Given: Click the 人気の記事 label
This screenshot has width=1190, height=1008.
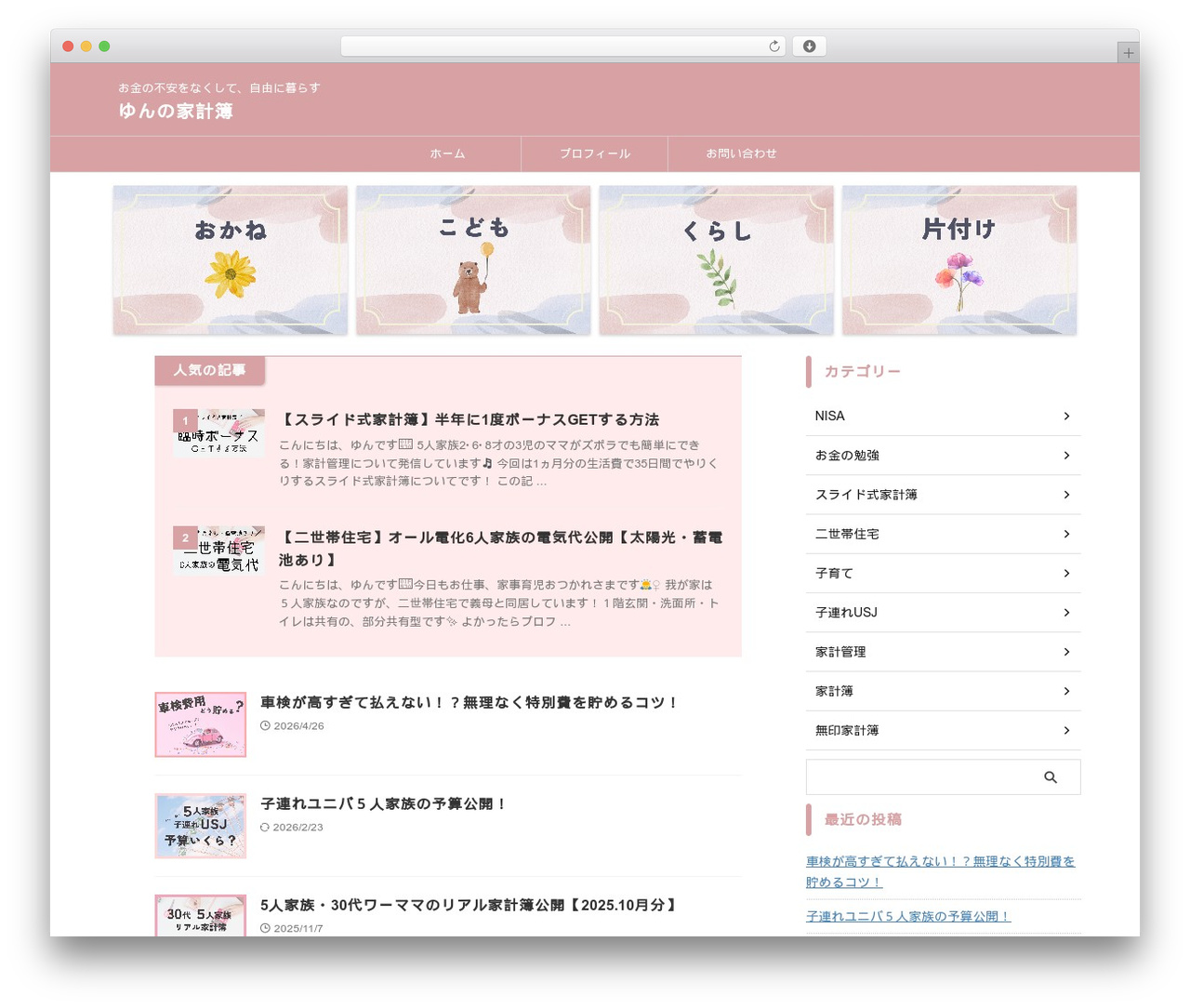Looking at the screenshot, I should [x=209, y=370].
